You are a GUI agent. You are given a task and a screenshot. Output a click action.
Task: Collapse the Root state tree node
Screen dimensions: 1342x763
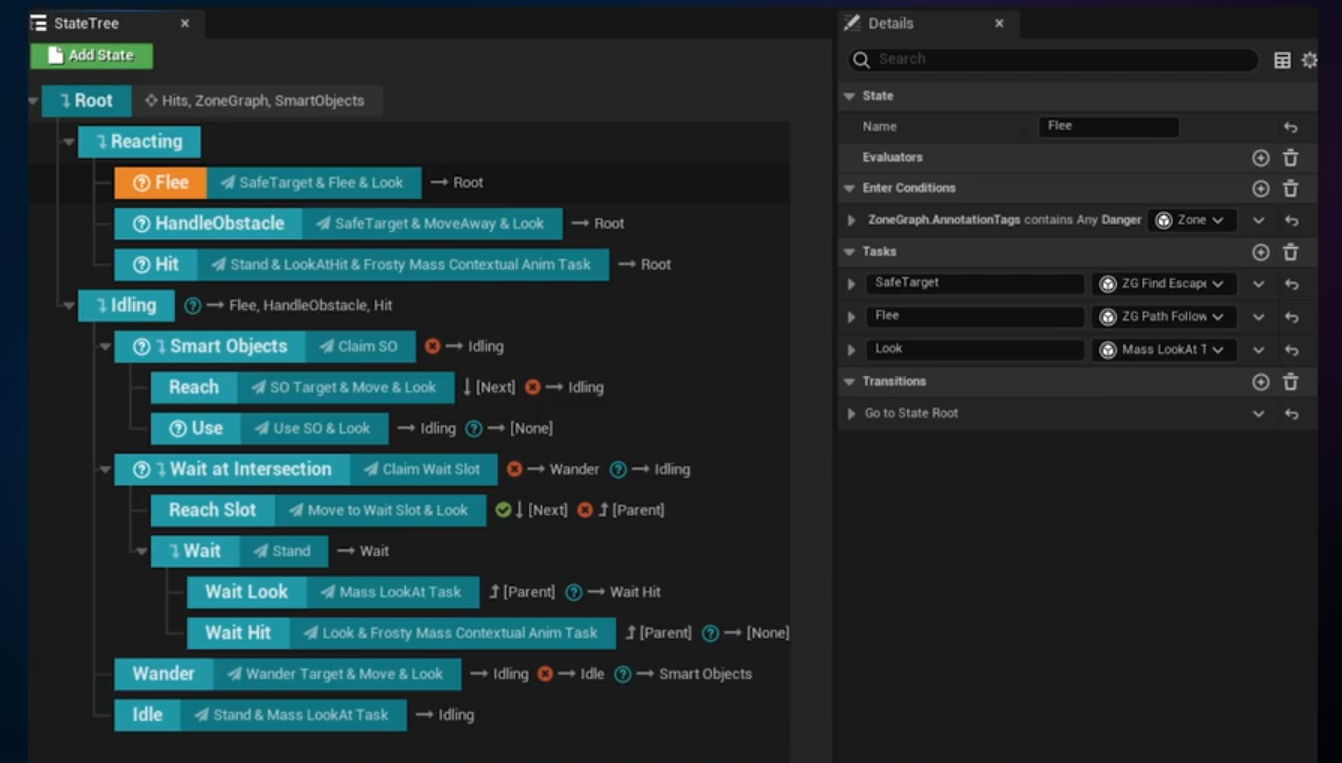click(x=33, y=101)
